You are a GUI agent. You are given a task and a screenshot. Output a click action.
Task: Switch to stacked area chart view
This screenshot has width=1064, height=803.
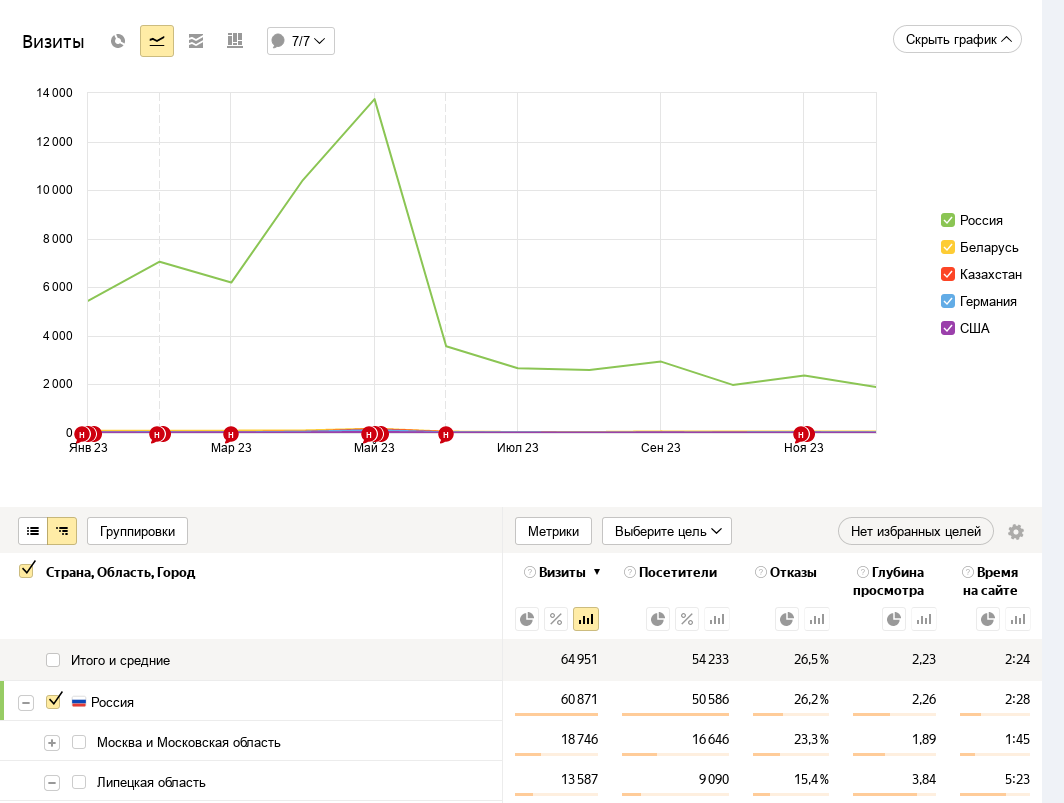coord(196,41)
